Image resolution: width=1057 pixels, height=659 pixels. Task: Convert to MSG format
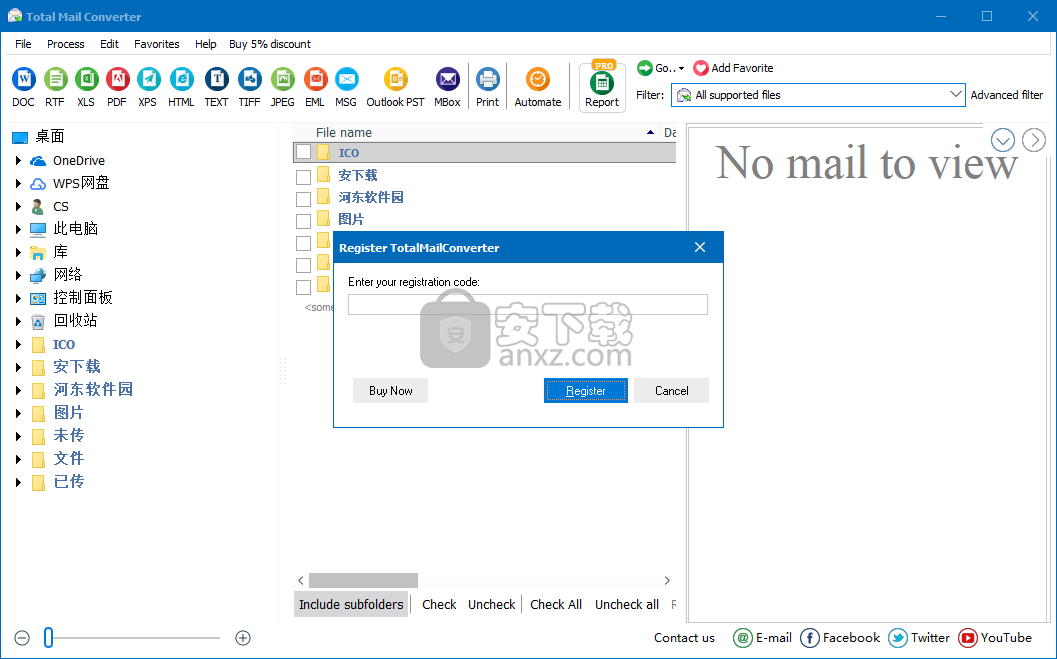tap(346, 87)
